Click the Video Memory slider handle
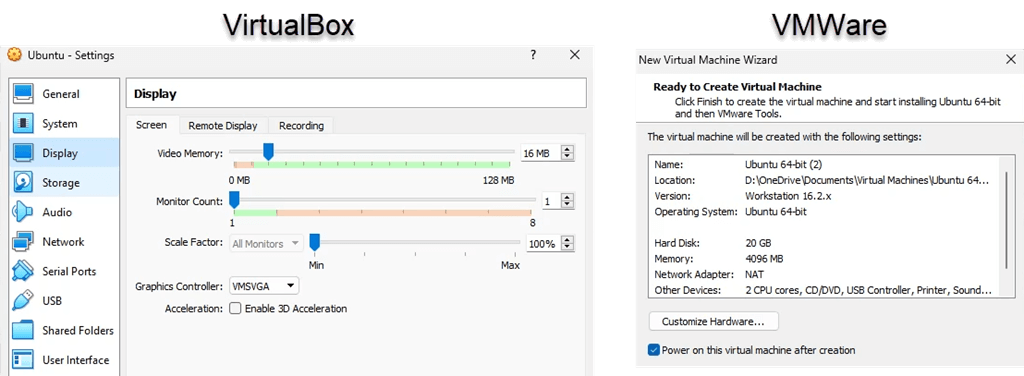1024x376 pixels. coord(268,152)
